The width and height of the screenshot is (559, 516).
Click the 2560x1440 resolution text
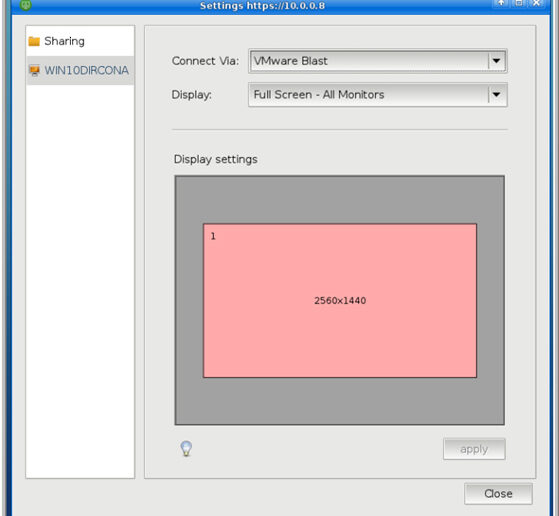[340, 301]
